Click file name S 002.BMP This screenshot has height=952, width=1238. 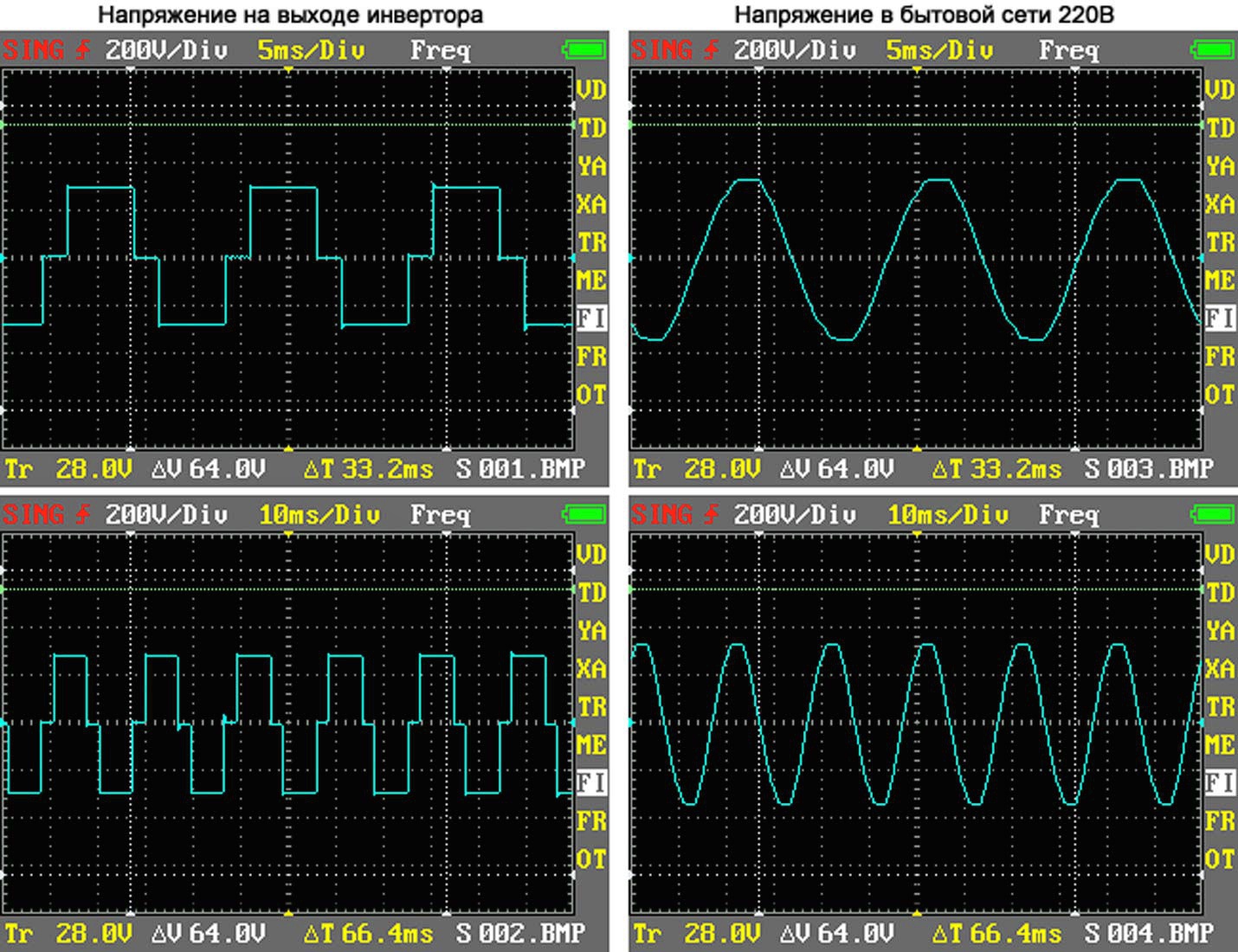point(521,934)
